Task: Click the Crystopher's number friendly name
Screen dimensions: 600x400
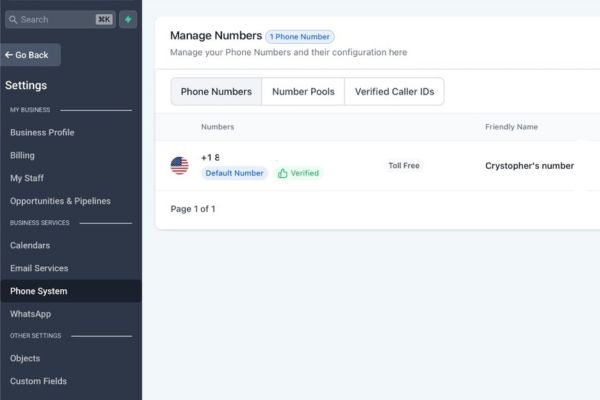Action: click(x=529, y=166)
